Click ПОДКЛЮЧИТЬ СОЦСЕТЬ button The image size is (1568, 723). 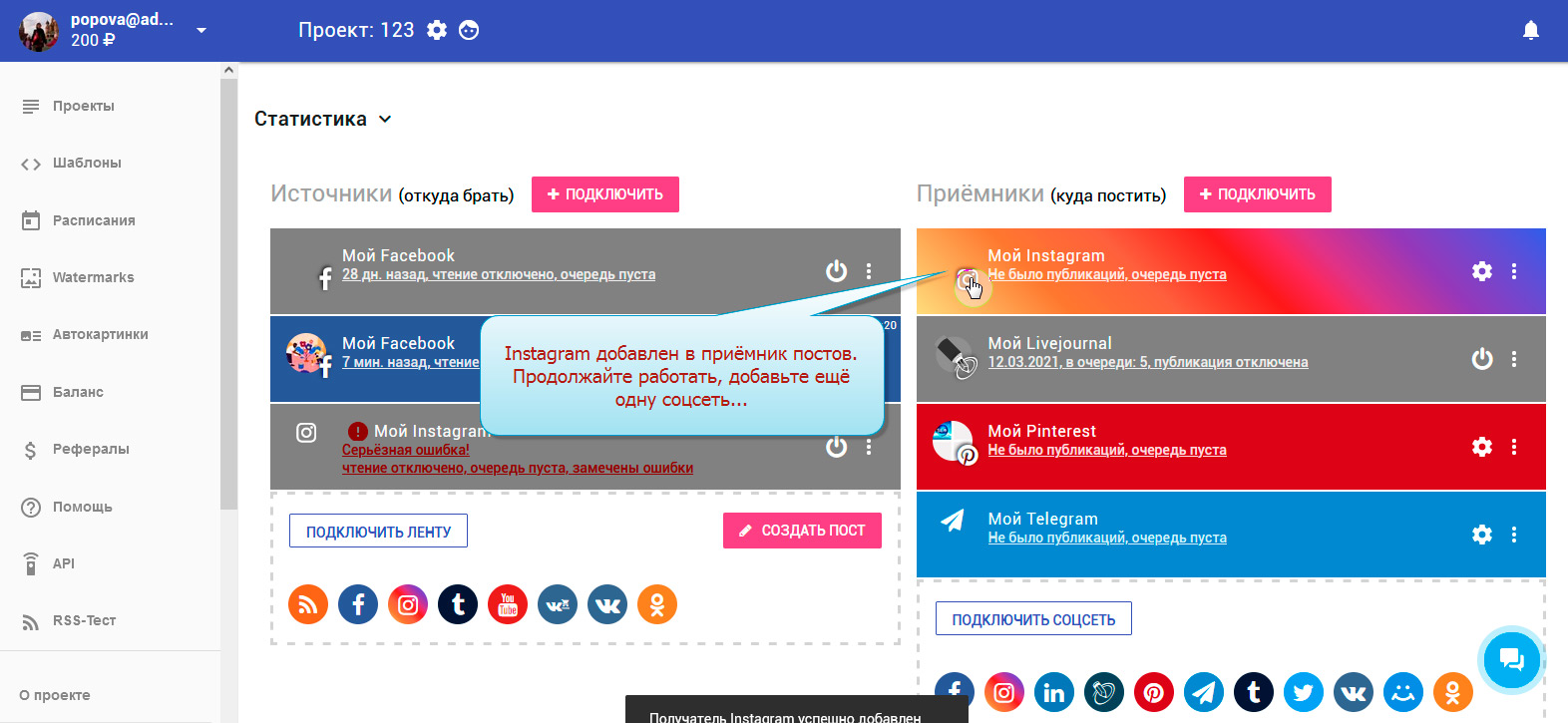coord(1033,619)
